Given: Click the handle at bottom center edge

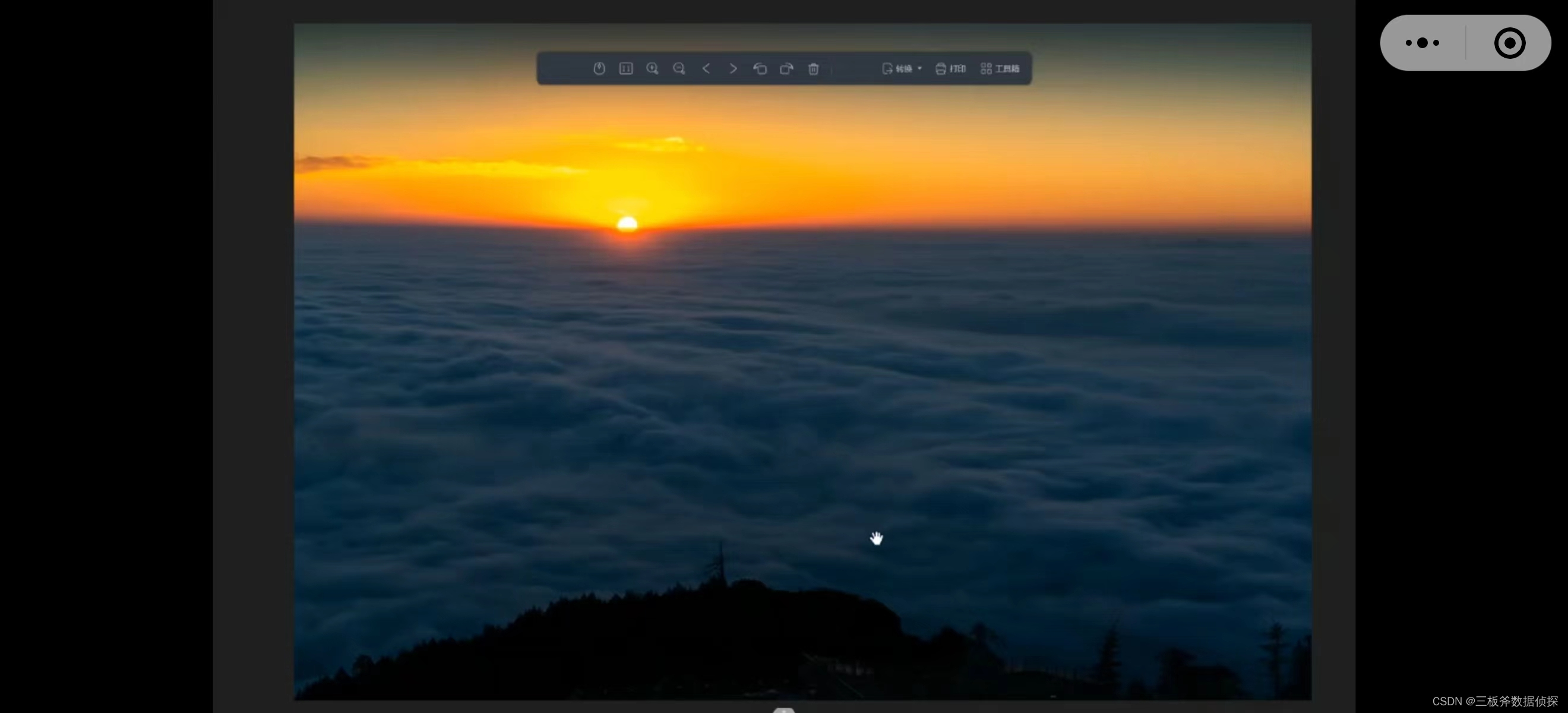Looking at the screenshot, I should [x=783, y=709].
